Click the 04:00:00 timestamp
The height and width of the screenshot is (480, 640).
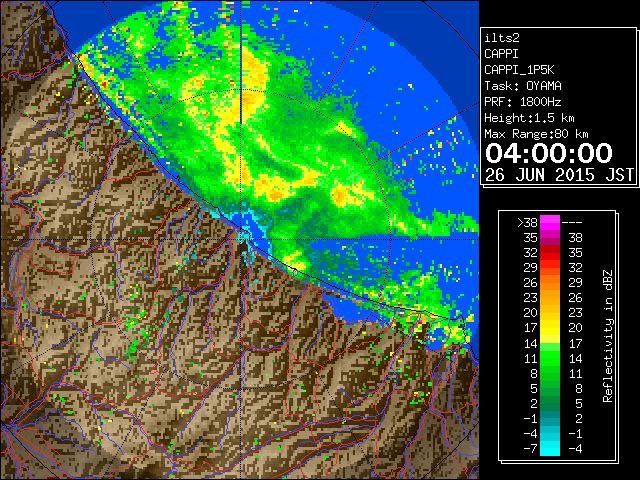[549, 153]
